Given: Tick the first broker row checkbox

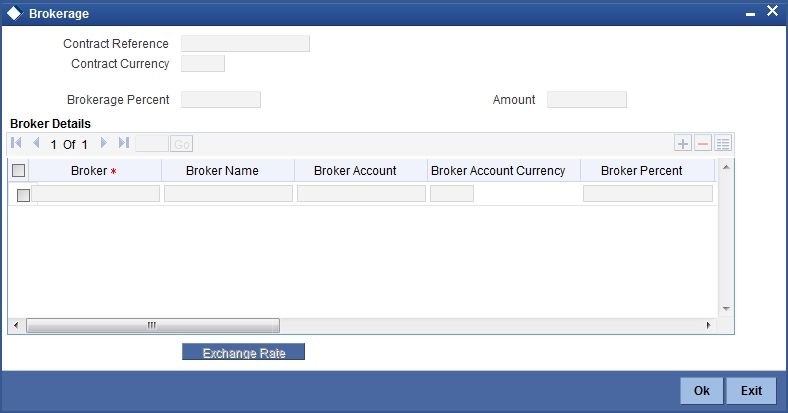Looking at the screenshot, I should pos(23,195).
